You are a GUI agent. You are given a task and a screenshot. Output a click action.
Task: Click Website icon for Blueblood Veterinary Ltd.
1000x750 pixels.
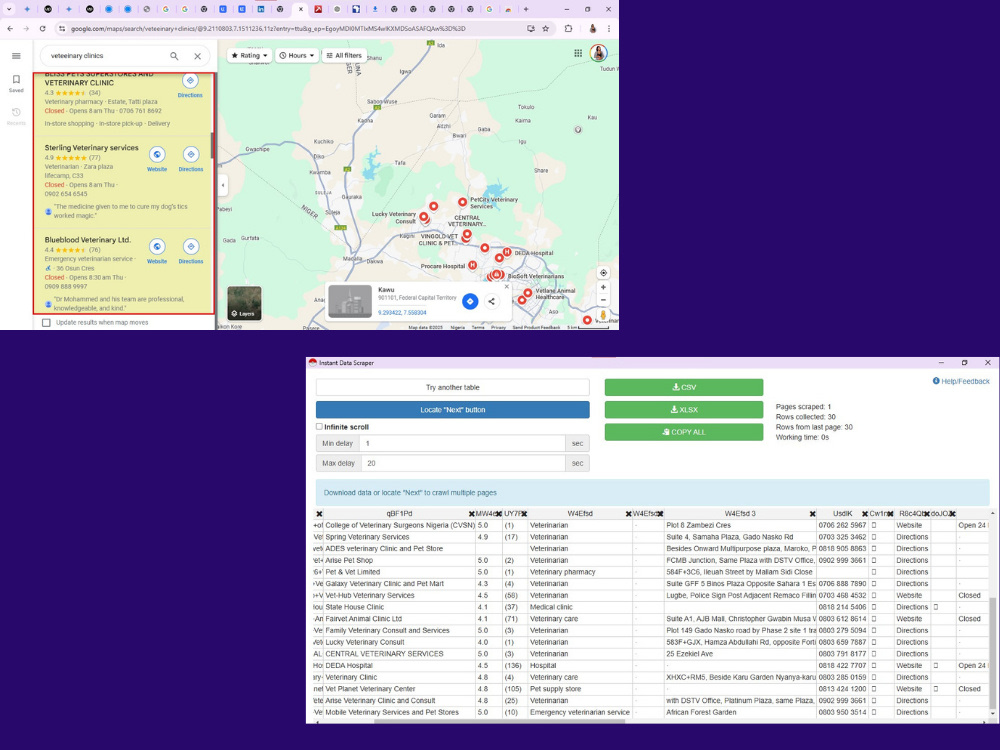point(157,246)
